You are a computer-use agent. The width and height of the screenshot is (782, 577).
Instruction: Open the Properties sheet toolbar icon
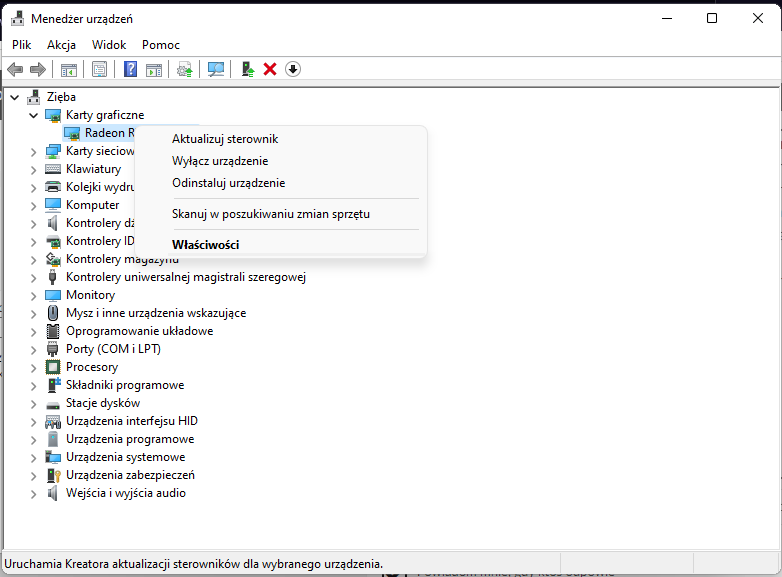click(99, 69)
